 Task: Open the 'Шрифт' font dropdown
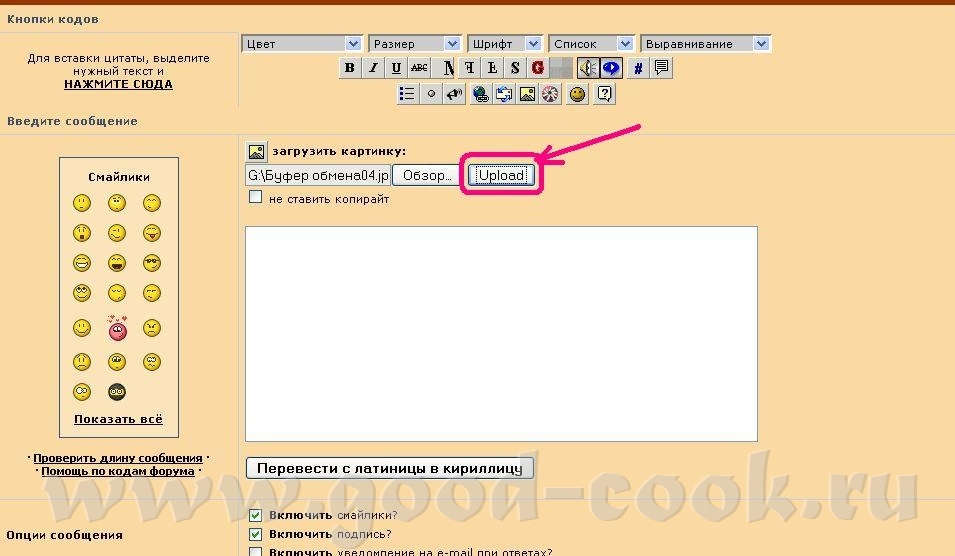click(x=505, y=44)
